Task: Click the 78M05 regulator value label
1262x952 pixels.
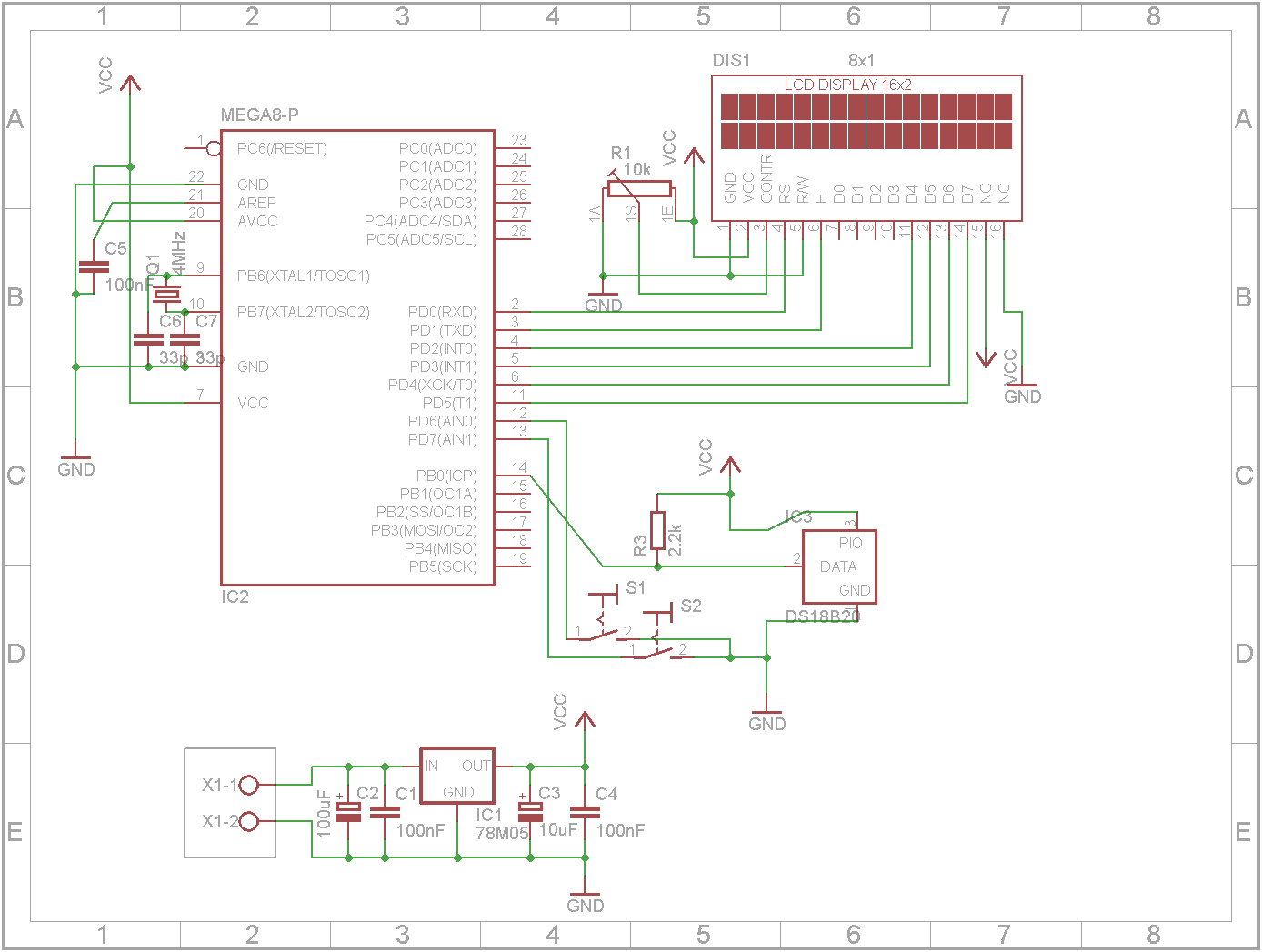Action: [x=502, y=833]
